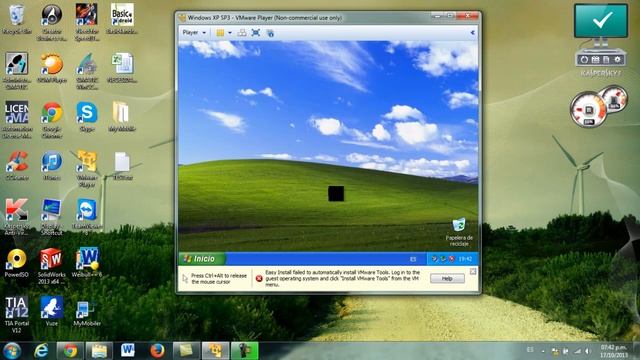Viewport: 640px width, 360px height.
Task: Show hidden tray icons arrow
Action: tap(543, 351)
